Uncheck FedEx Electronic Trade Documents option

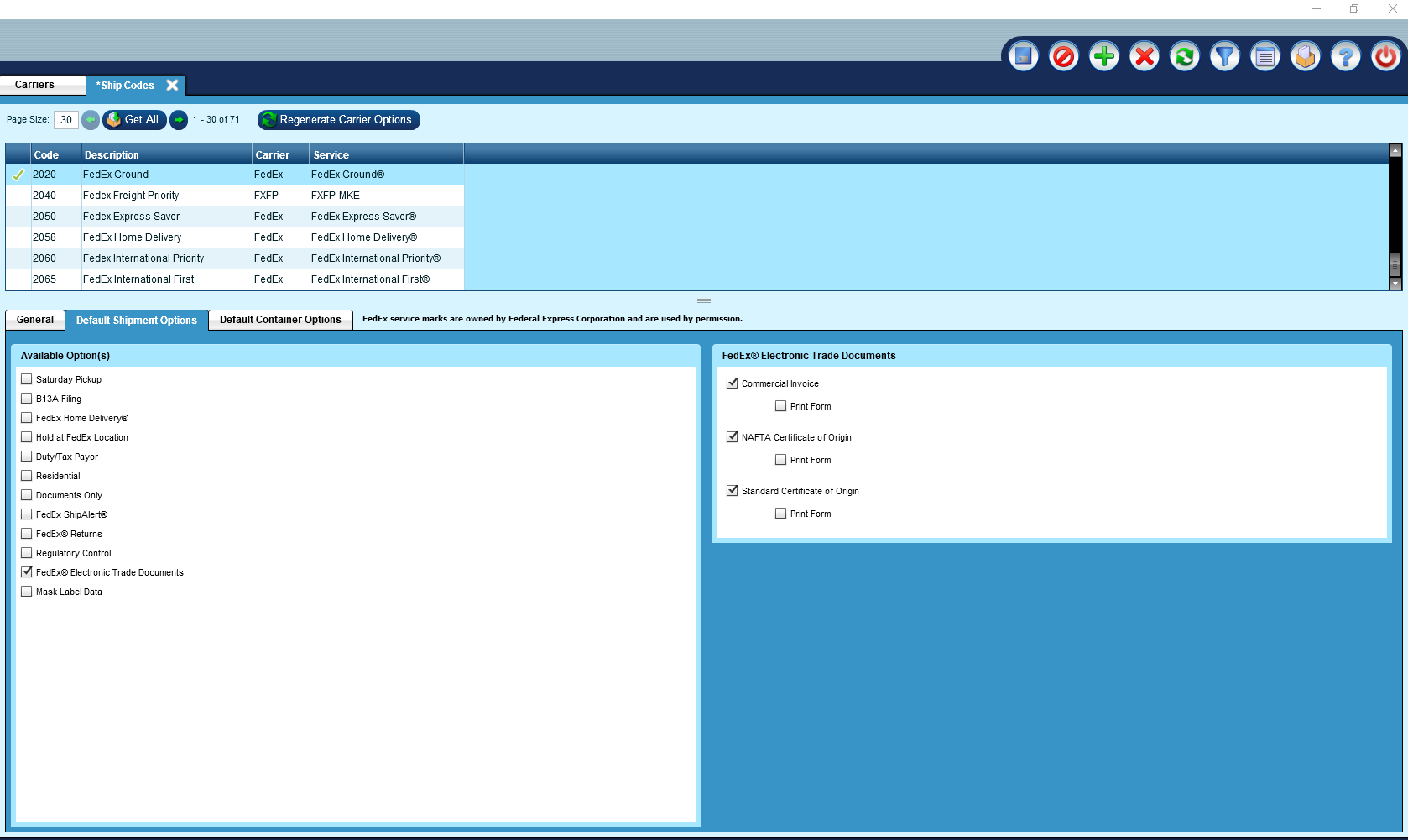27,572
